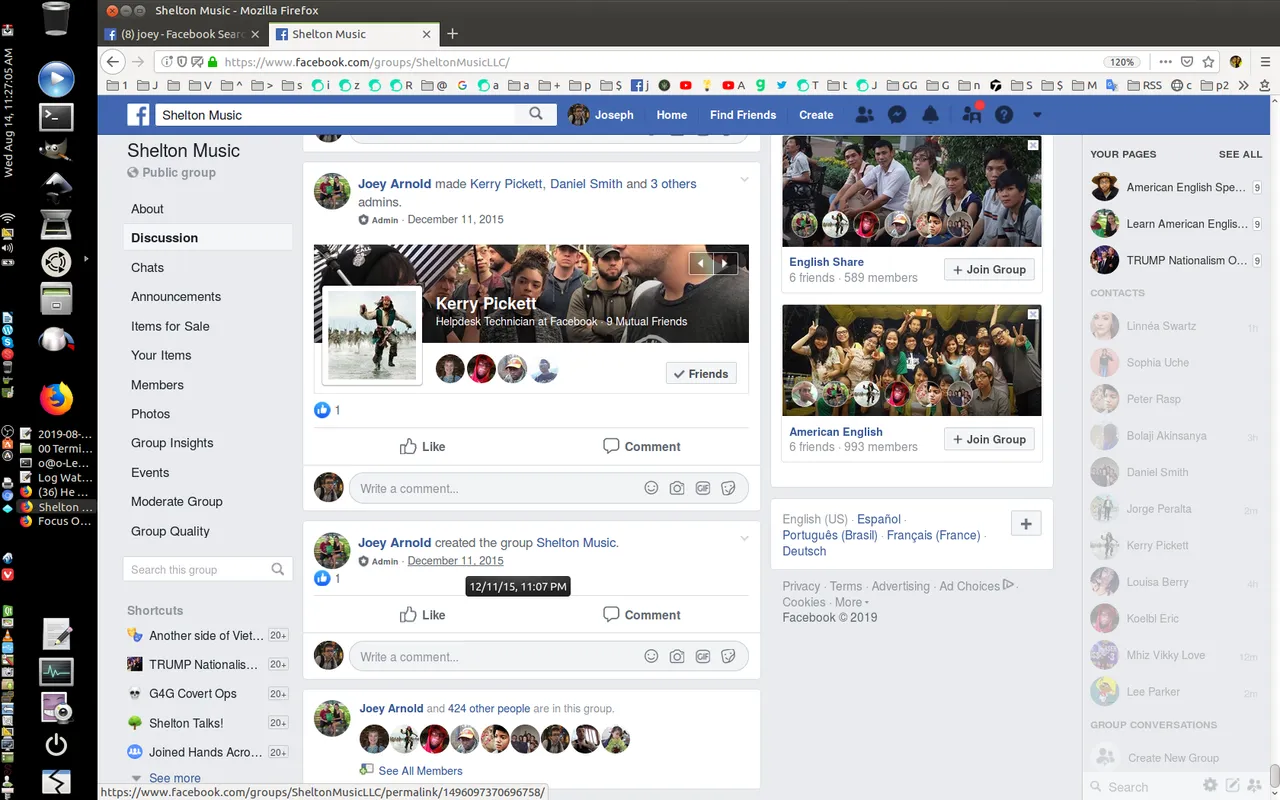The image size is (1280, 800).
Task: Open Kerry Pickett profile picture thumbnail
Action: pos(372,335)
